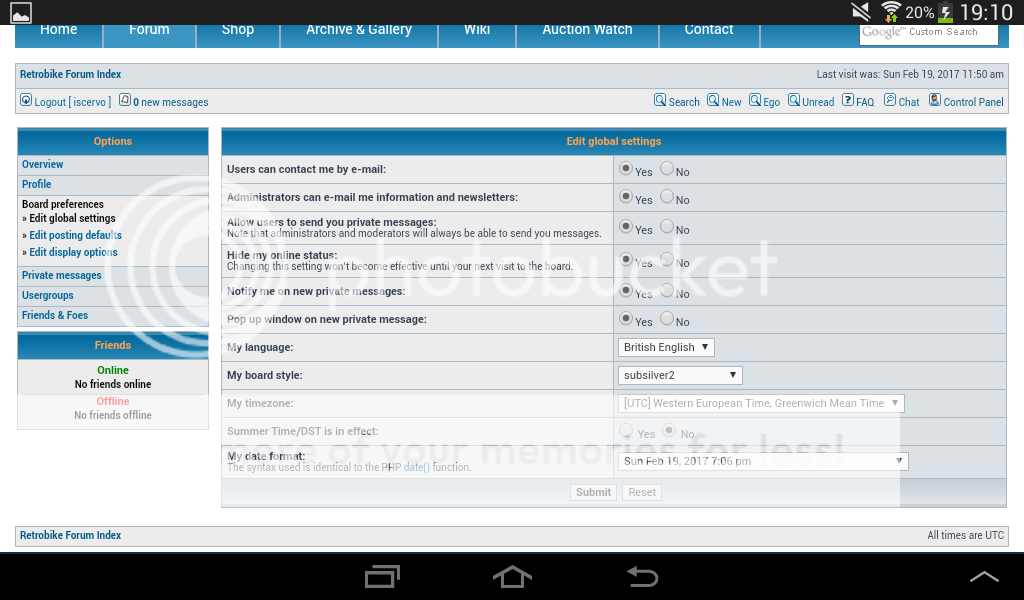Tap the battery charging icon
Screen dimensions: 1024x600
(946, 12)
